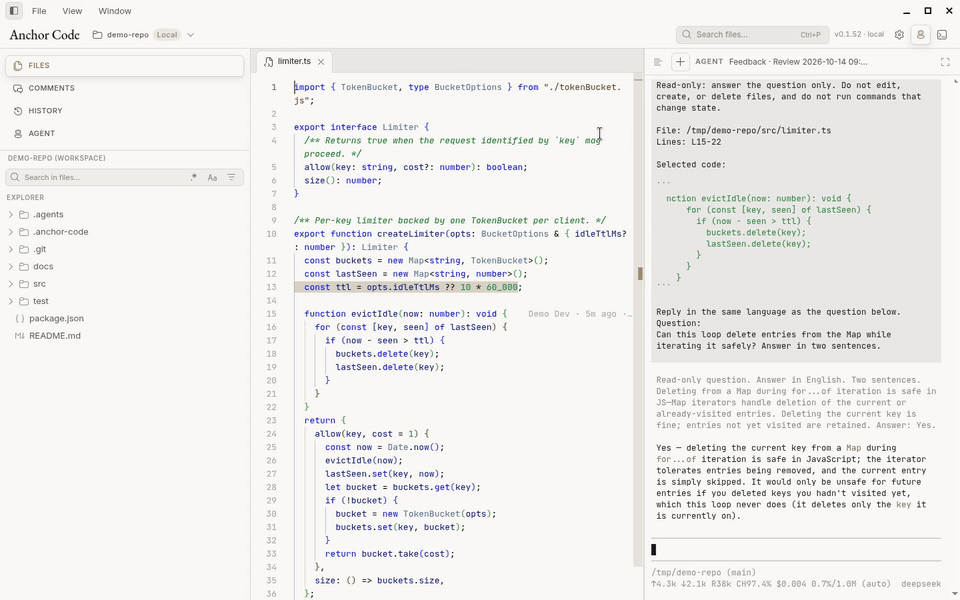Open the settings gear
Viewport: 960px width, 600px height.
(899, 35)
